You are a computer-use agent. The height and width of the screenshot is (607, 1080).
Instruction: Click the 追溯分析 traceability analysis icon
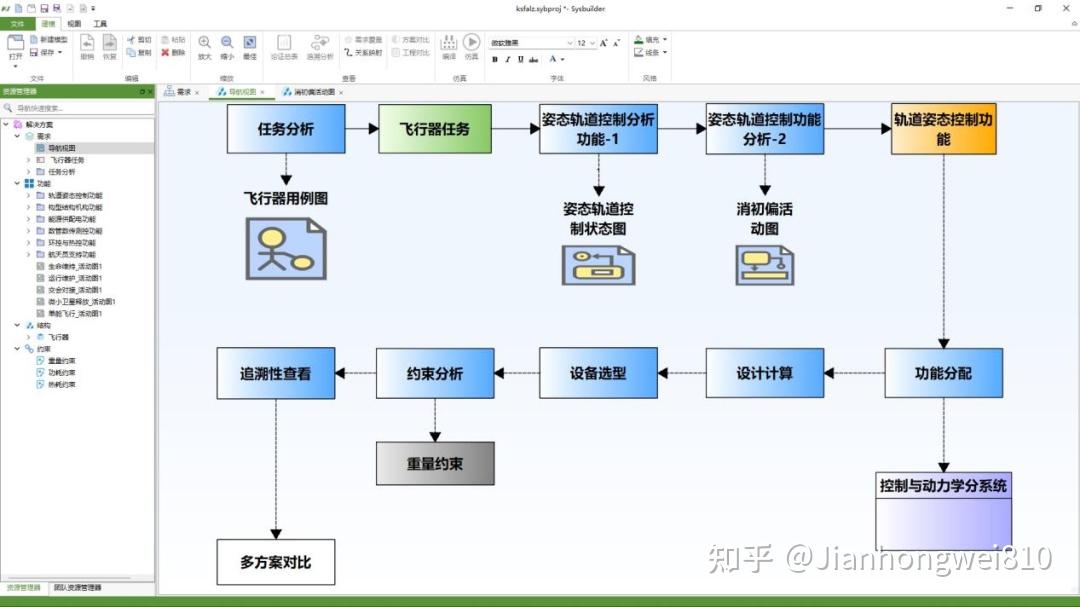click(320, 43)
